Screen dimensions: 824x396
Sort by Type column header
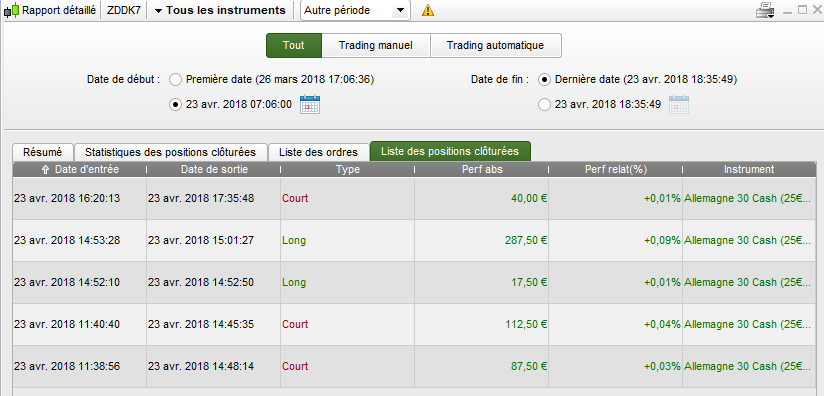(347, 169)
